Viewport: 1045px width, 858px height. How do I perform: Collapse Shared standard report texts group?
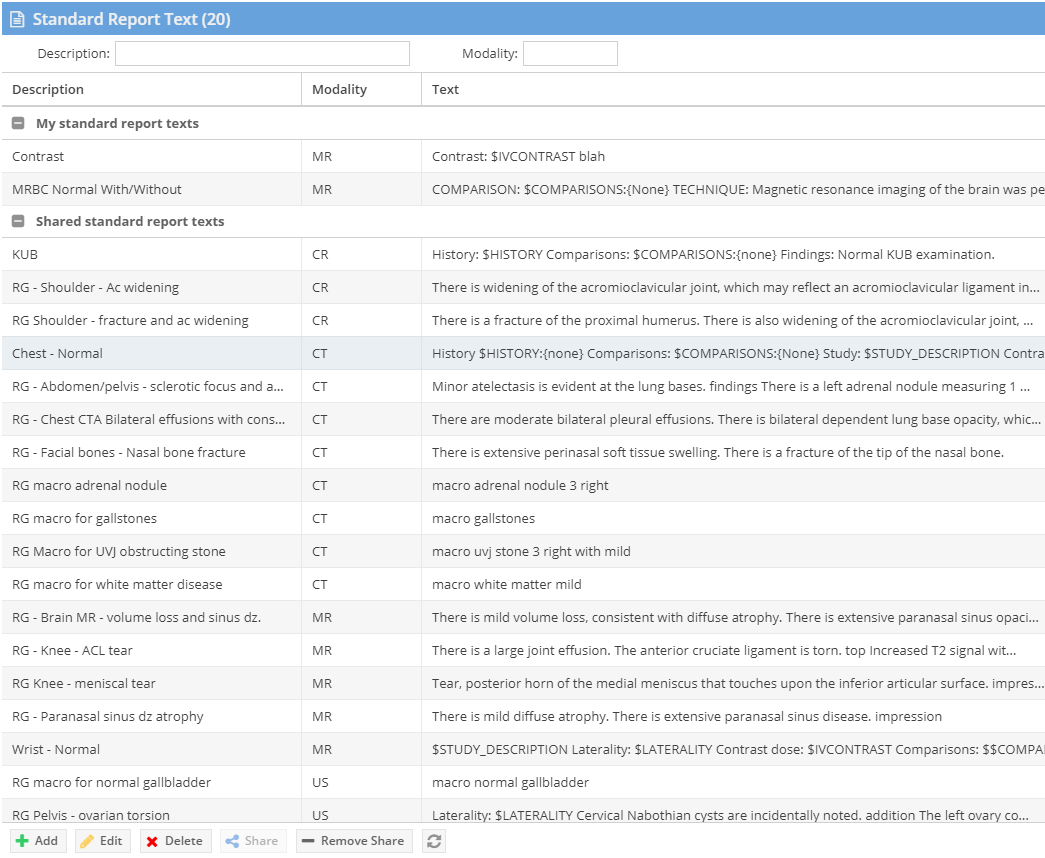(19, 221)
